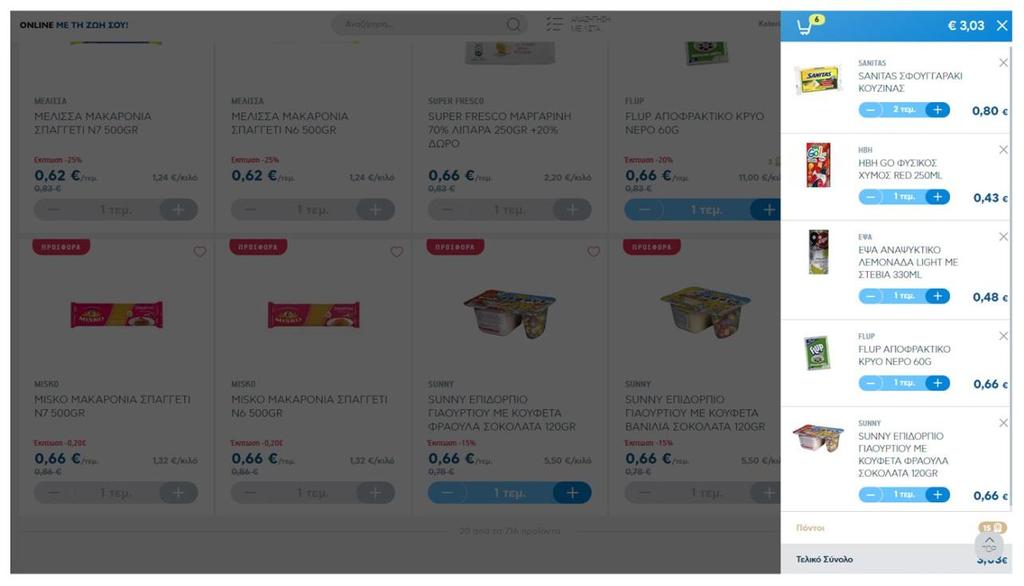Favorite SUNNY strawberry dessert with heart icon

point(593,252)
